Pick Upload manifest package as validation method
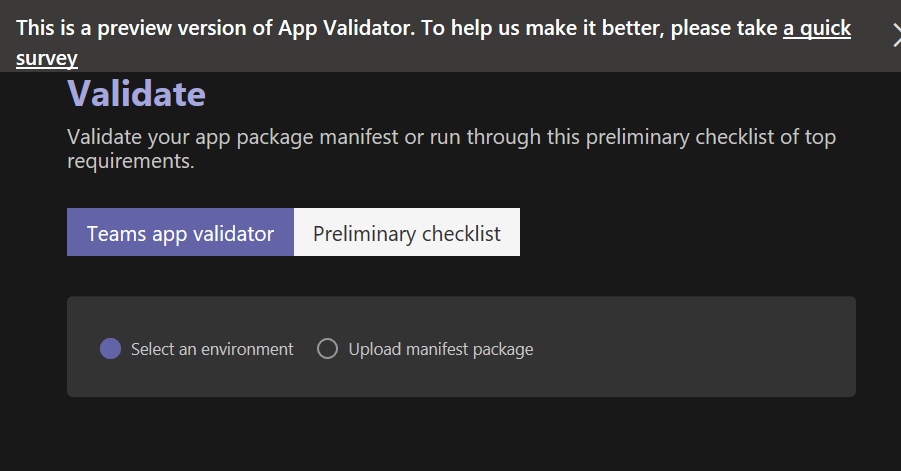Viewport: 901px width, 471px height. [x=327, y=349]
